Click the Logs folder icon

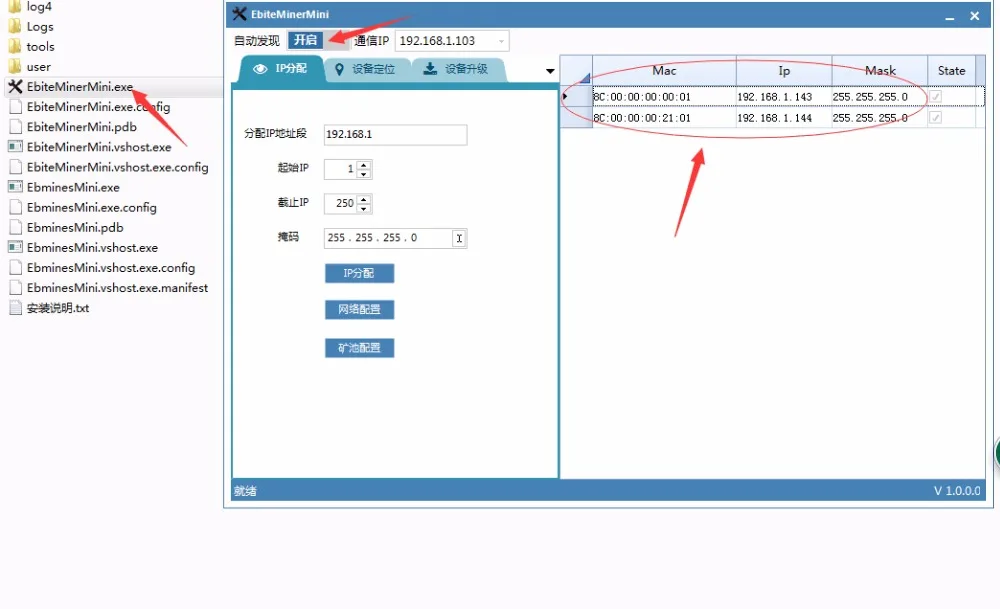click(x=15, y=26)
